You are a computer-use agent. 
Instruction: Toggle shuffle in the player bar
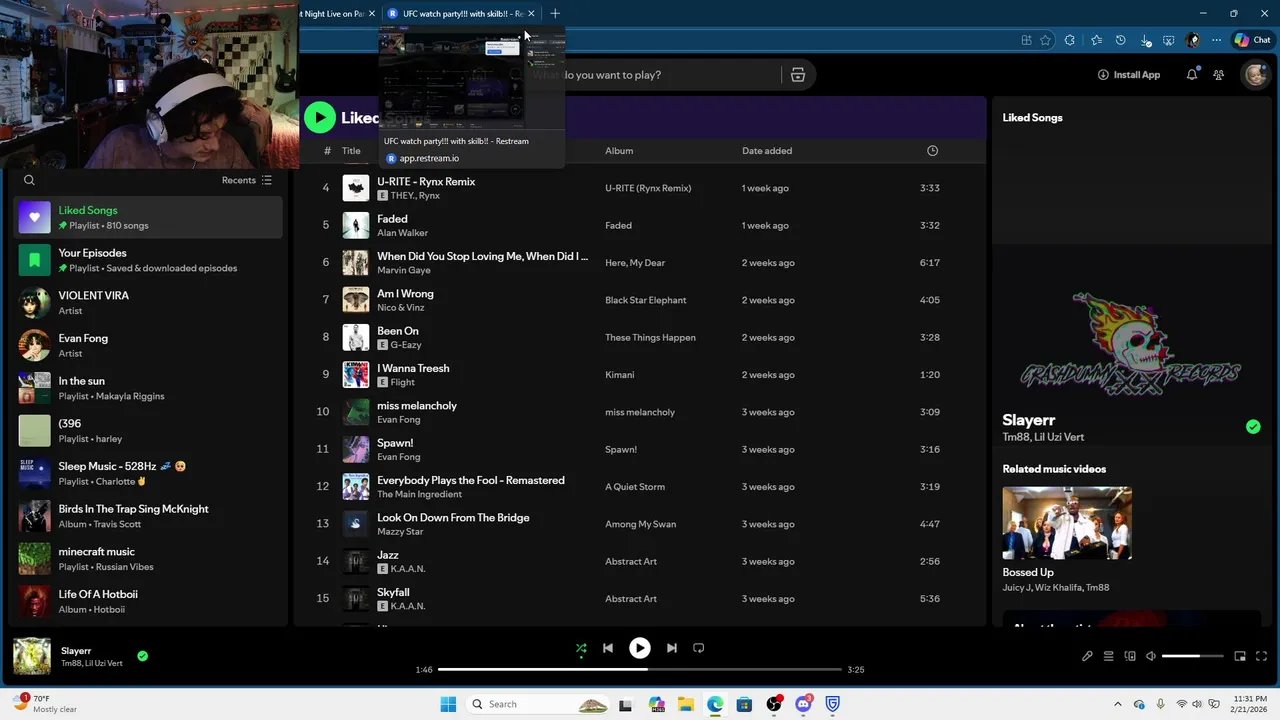click(x=581, y=648)
